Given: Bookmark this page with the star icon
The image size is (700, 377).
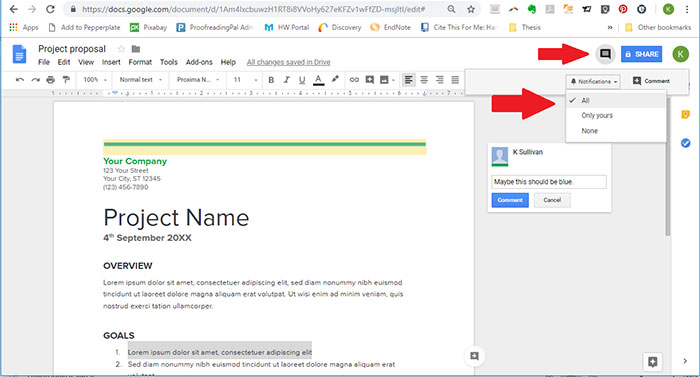Looking at the screenshot, I should click(471, 9).
